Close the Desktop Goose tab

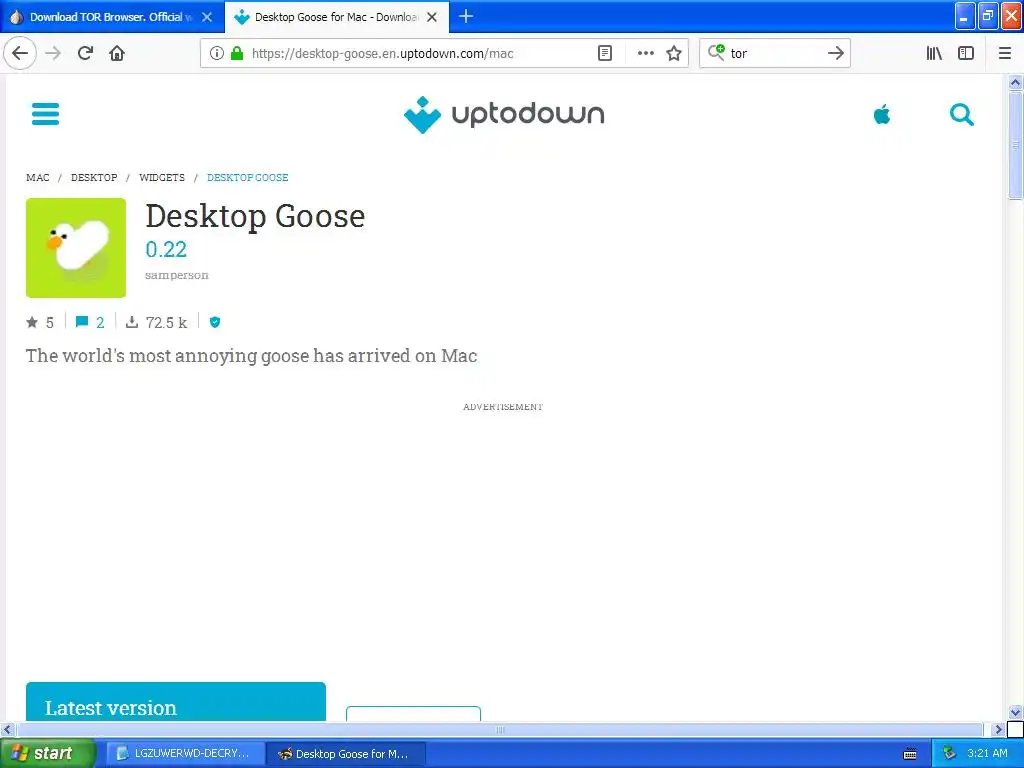pyautogui.click(x=432, y=17)
